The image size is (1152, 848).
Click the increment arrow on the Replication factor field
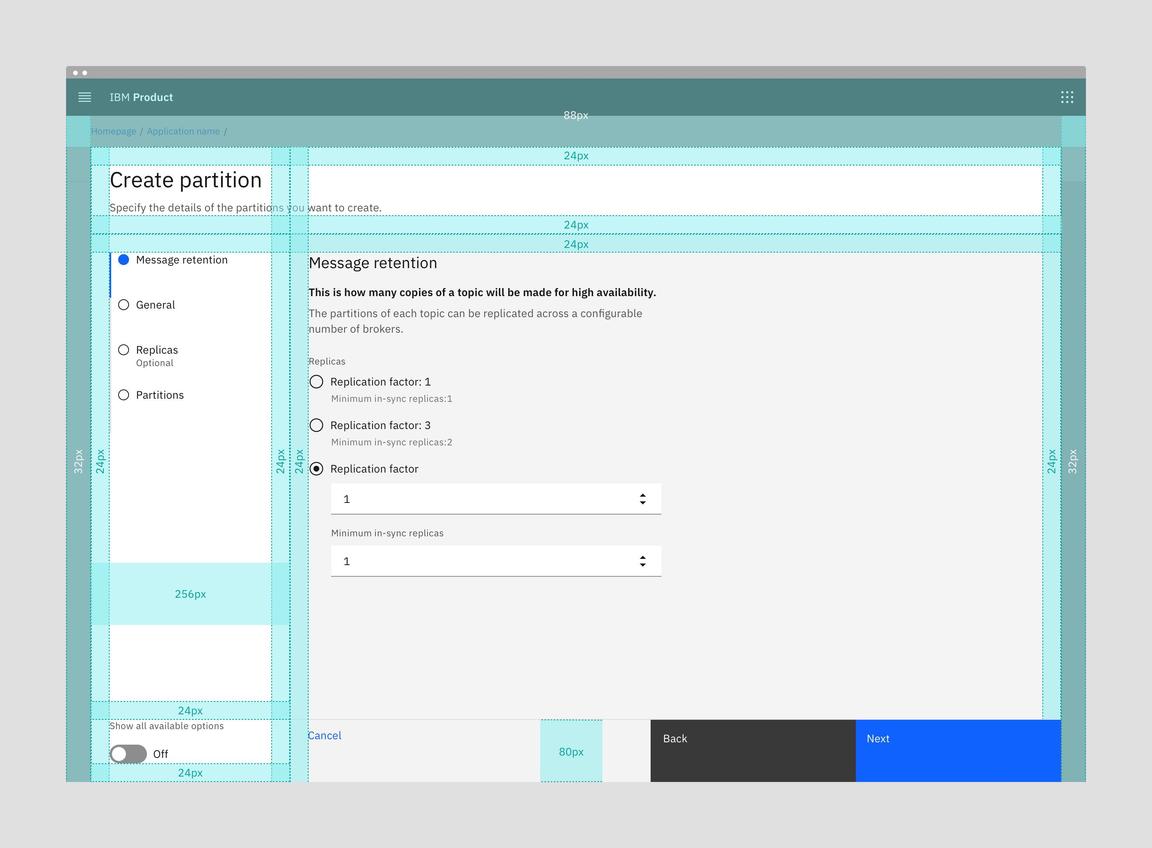[x=642, y=494]
